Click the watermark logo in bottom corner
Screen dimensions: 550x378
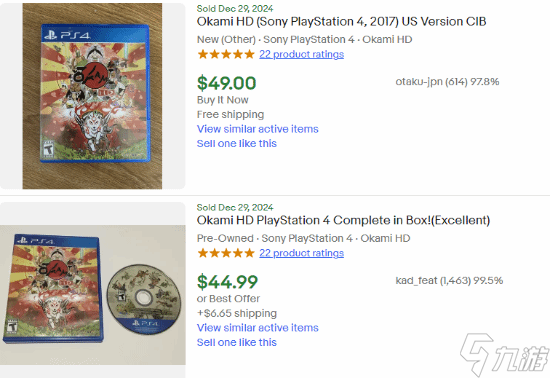click(x=504, y=354)
